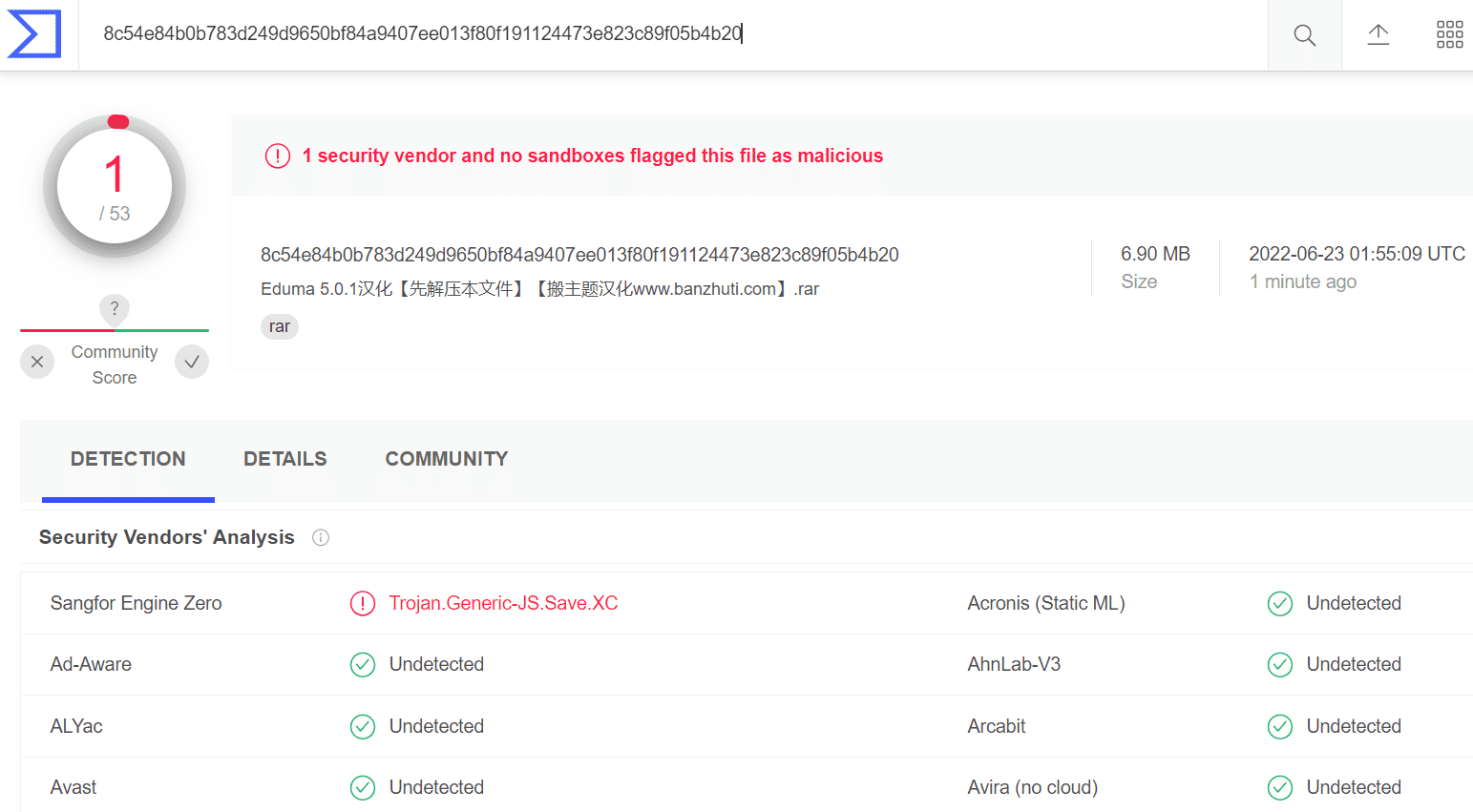Image resolution: width=1473 pixels, height=812 pixels.
Task: Vote file malicious with X button
Action: pyautogui.click(x=37, y=362)
